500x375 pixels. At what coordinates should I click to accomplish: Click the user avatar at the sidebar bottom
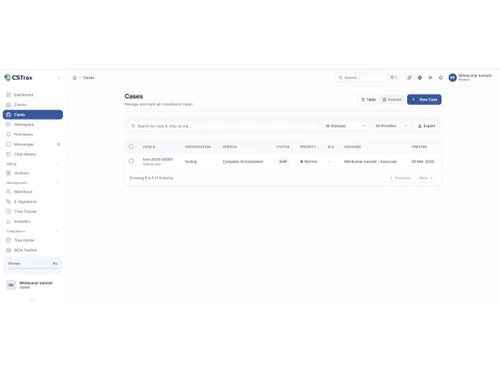tap(11, 285)
